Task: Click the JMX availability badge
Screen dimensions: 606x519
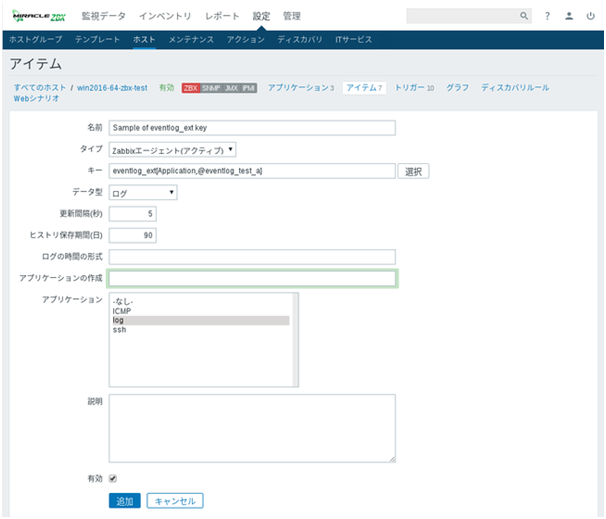Action: 232,88
